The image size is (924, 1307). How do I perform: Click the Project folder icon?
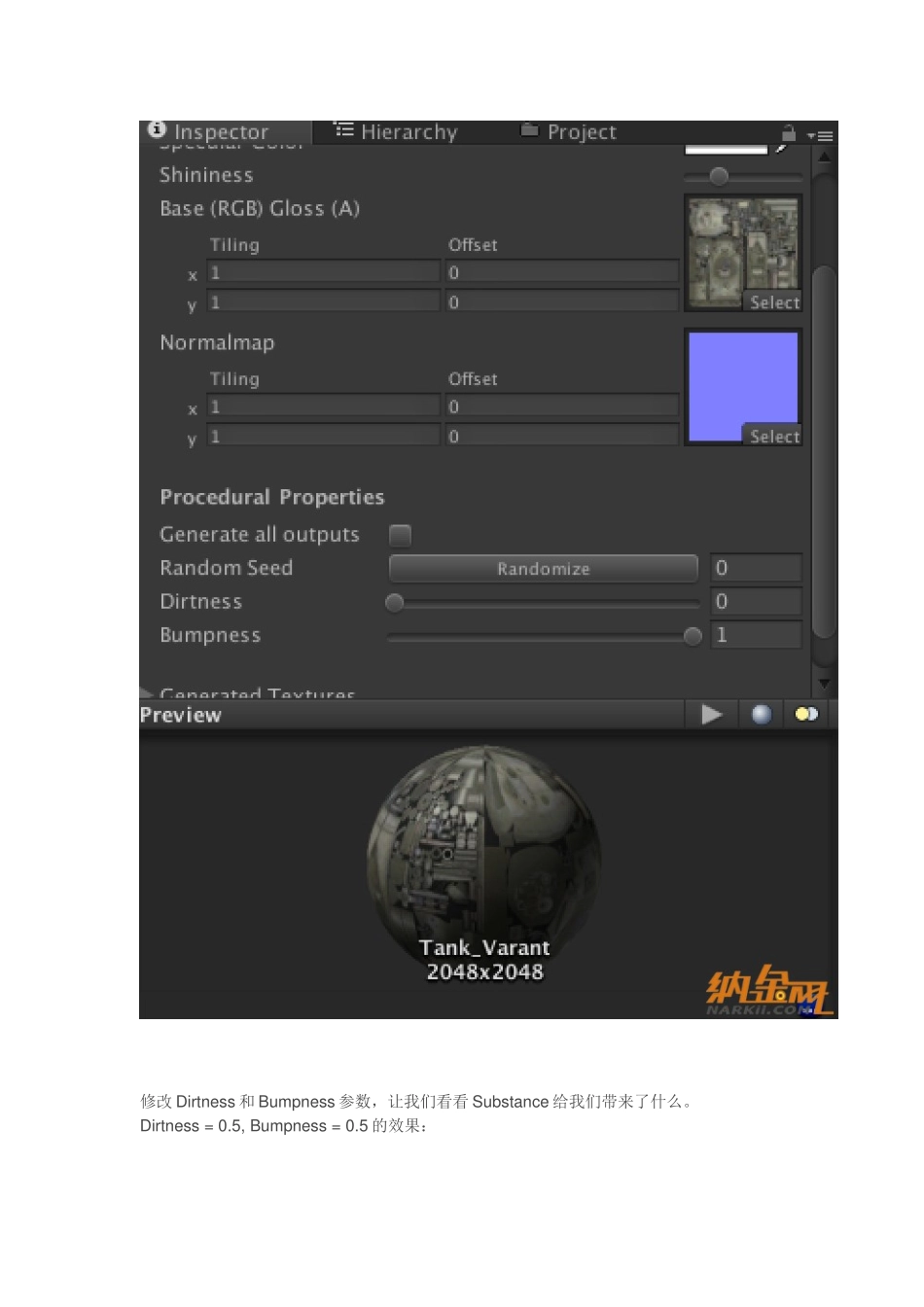coord(529,129)
